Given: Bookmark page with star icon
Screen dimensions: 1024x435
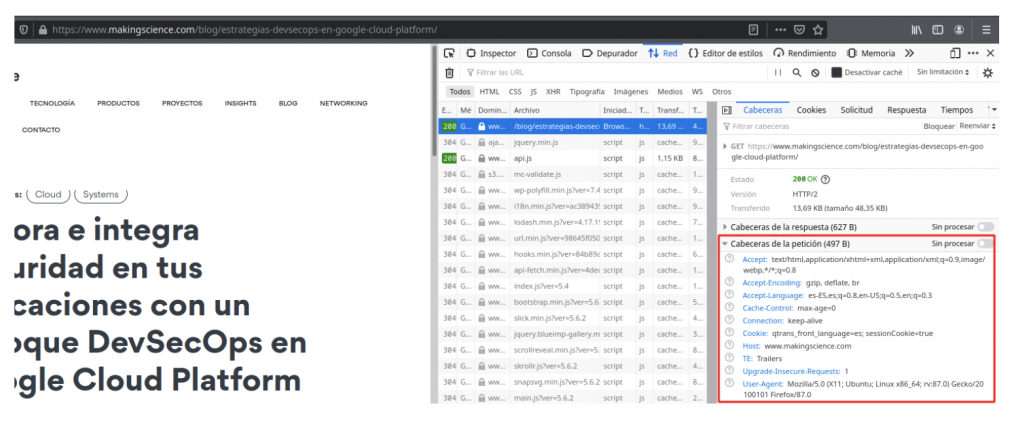Looking at the screenshot, I should click(x=818, y=30).
